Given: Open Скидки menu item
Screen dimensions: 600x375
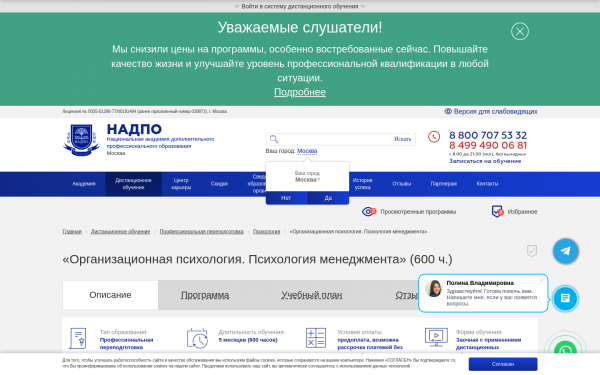Looking at the screenshot, I should 219,184.
